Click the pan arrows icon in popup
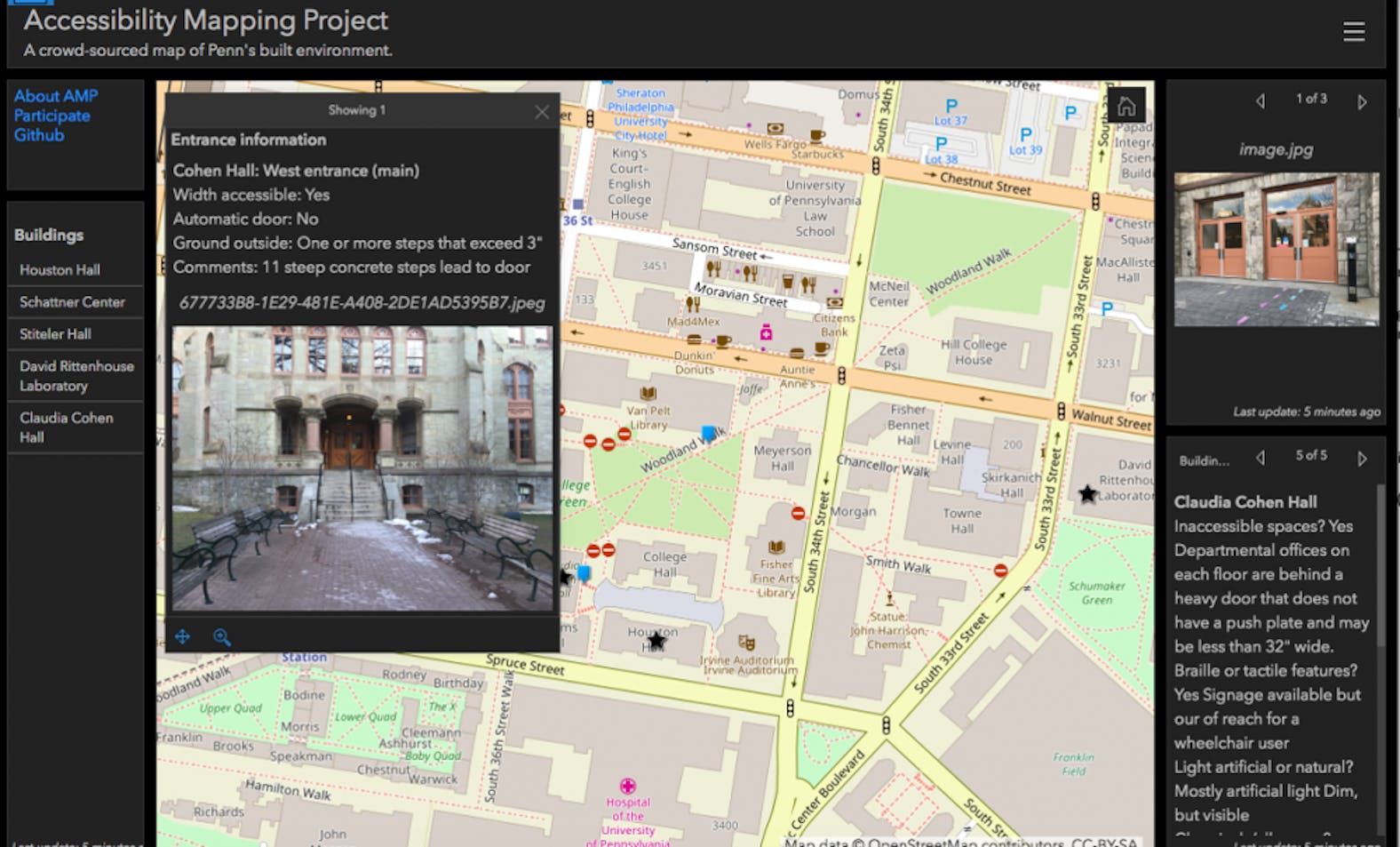1400x847 pixels. [x=182, y=636]
